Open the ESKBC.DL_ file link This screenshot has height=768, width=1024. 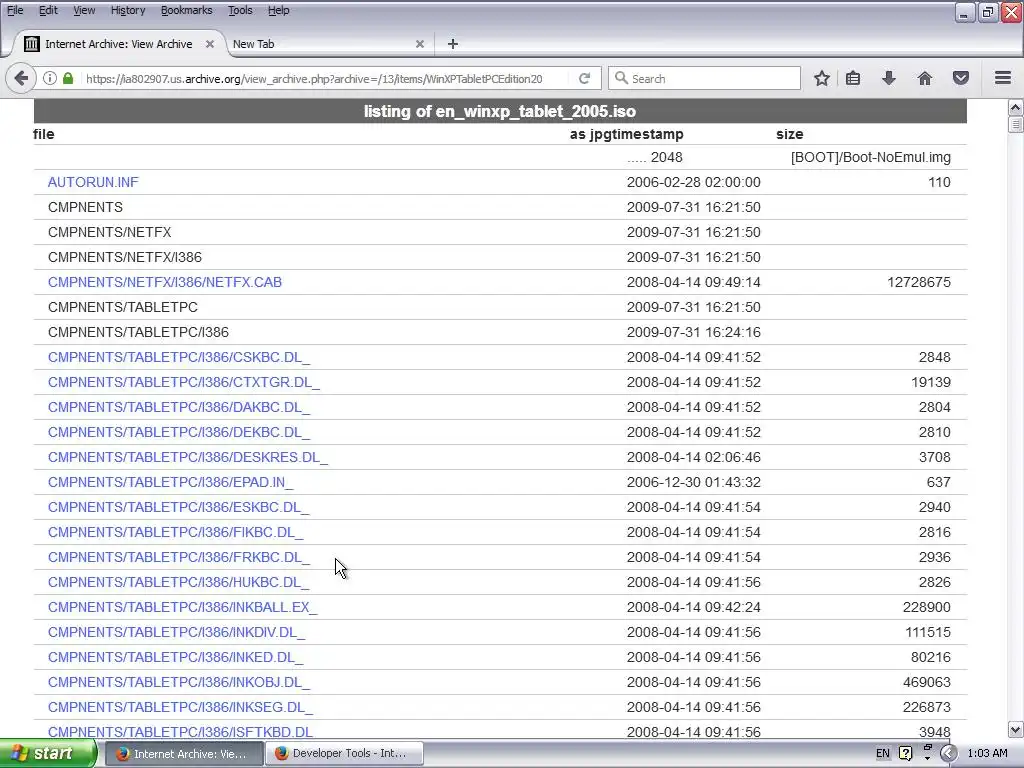coord(179,507)
